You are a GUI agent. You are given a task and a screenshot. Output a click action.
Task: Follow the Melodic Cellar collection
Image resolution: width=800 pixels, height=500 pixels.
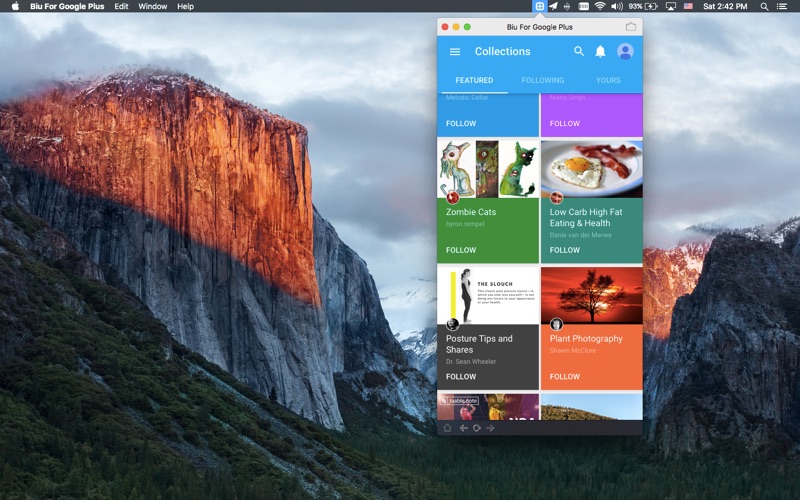tap(461, 123)
